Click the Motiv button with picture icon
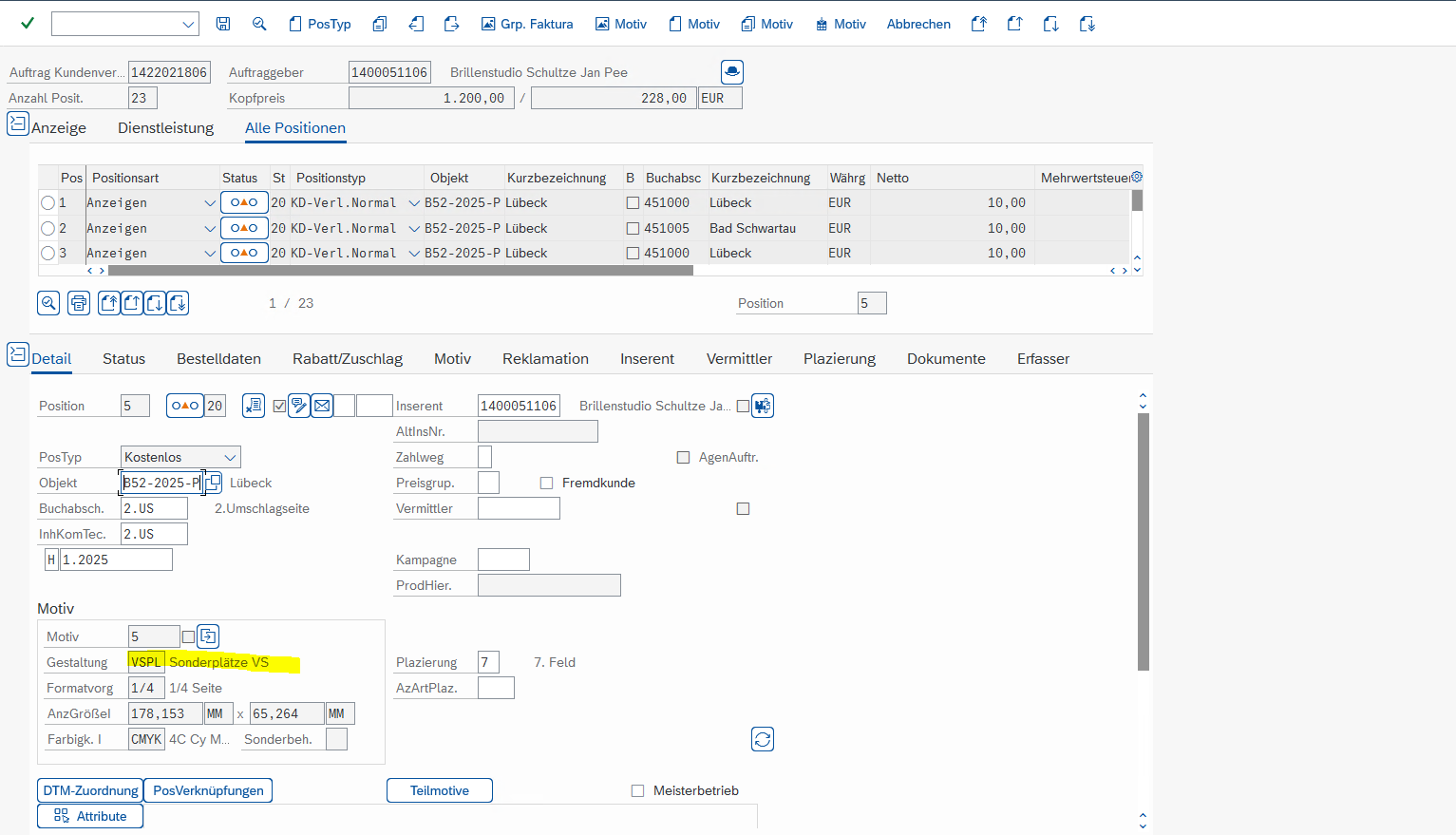Image resolution: width=1456 pixels, height=835 pixels. click(621, 24)
